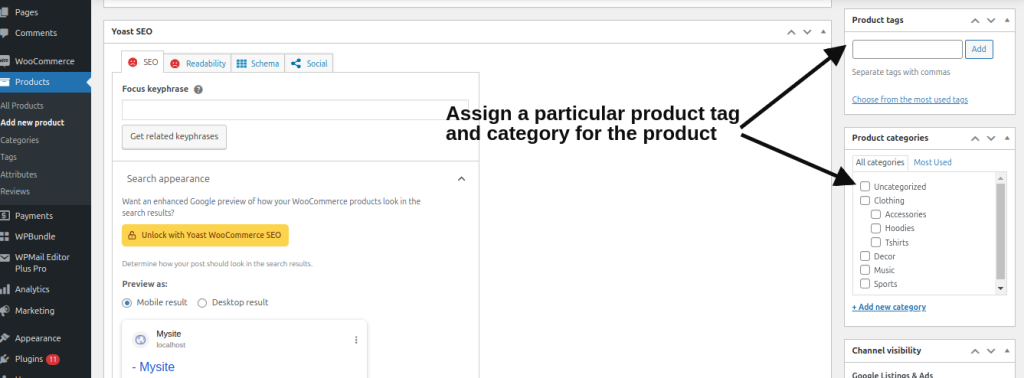Viewport: 1024px width, 378px height.
Task: Click the category list scrollbar up arrow
Action: 1000,178
